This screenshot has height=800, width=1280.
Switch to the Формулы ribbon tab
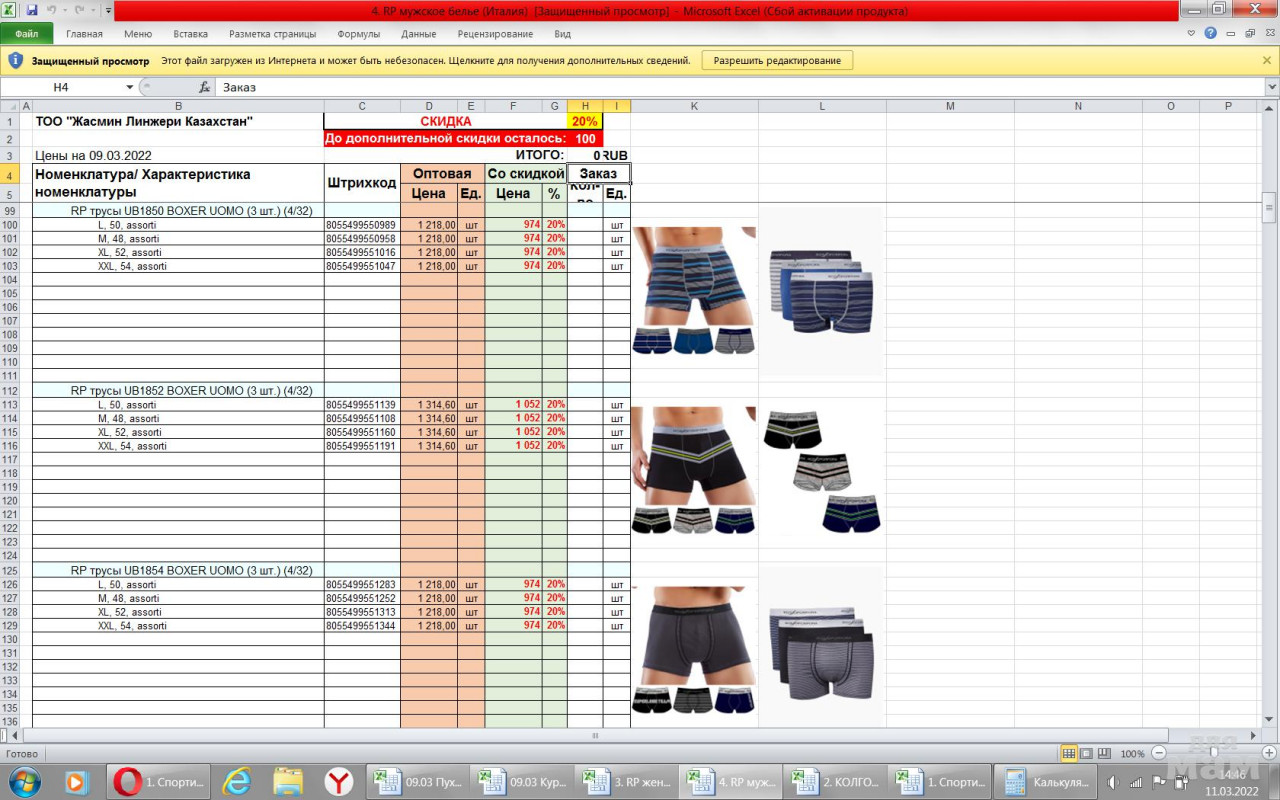358,33
